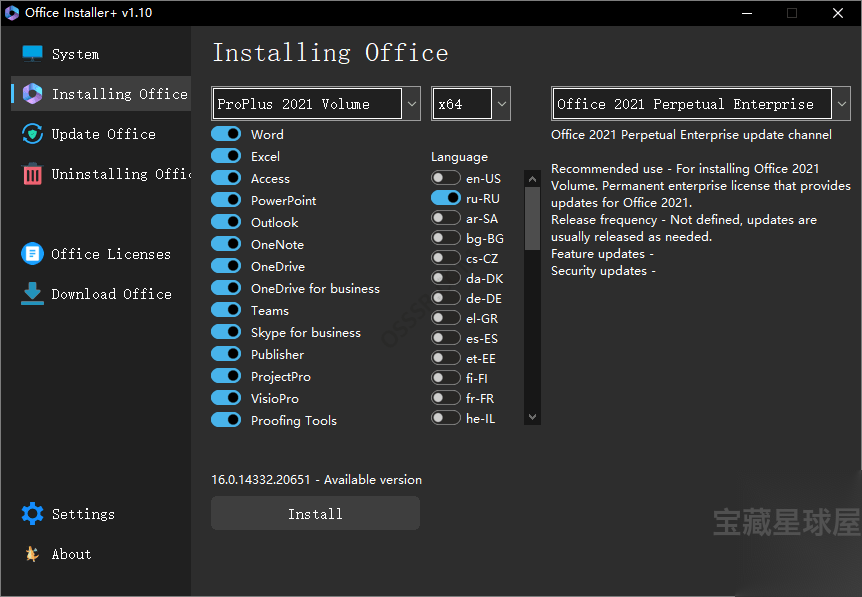Disable the OneDrive switch
Viewport: 862px width, 597px height.
[226, 266]
